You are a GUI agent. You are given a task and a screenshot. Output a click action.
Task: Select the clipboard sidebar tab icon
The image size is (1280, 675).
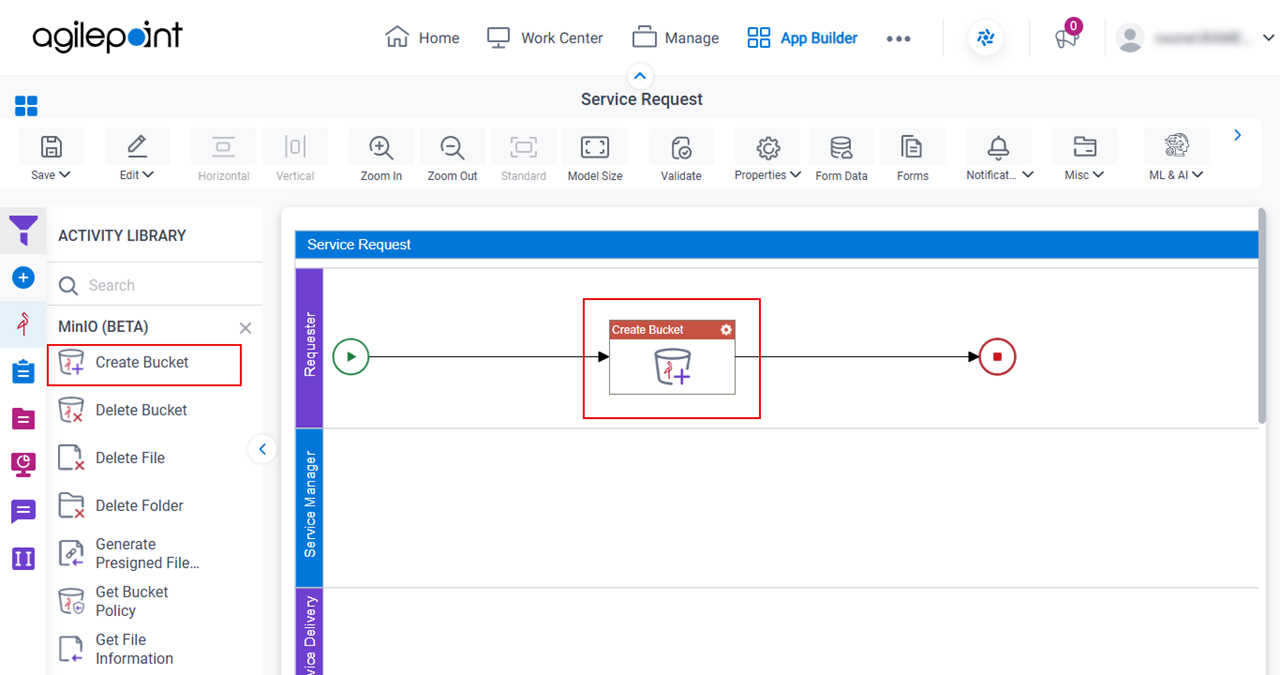click(23, 371)
